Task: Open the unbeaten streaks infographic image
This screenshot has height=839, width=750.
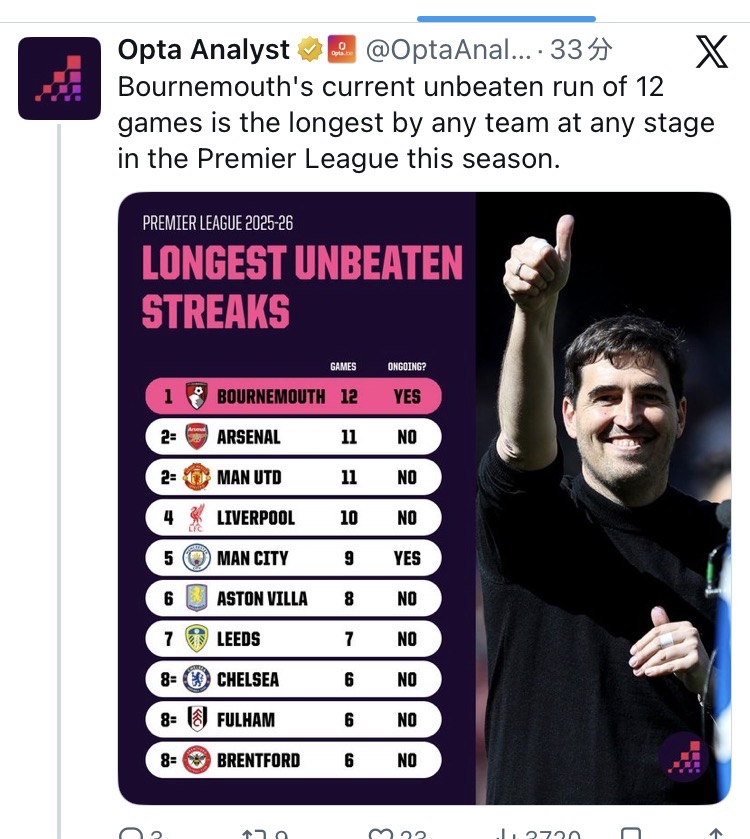Action: [x=424, y=498]
